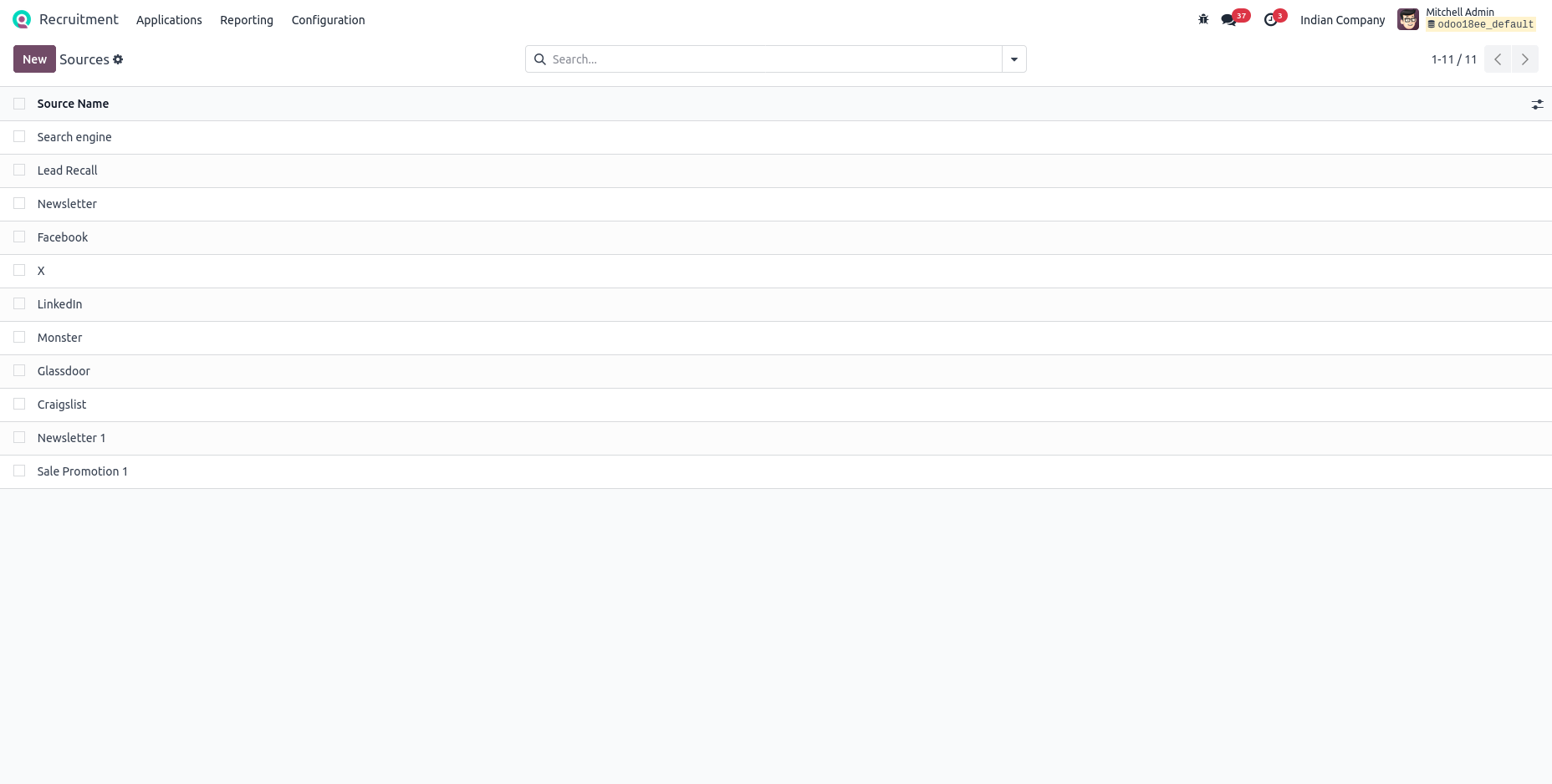Check the Sale Promotion 1 checkbox
This screenshot has height=784, width=1552.
click(x=19, y=471)
